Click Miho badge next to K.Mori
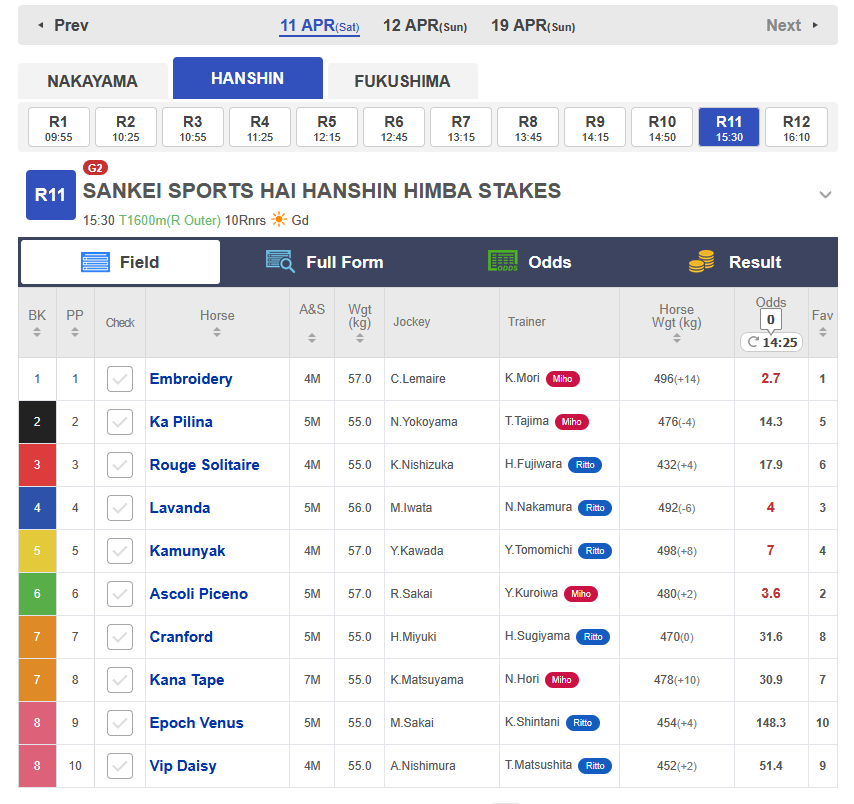The height and width of the screenshot is (804, 854). point(563,379)
